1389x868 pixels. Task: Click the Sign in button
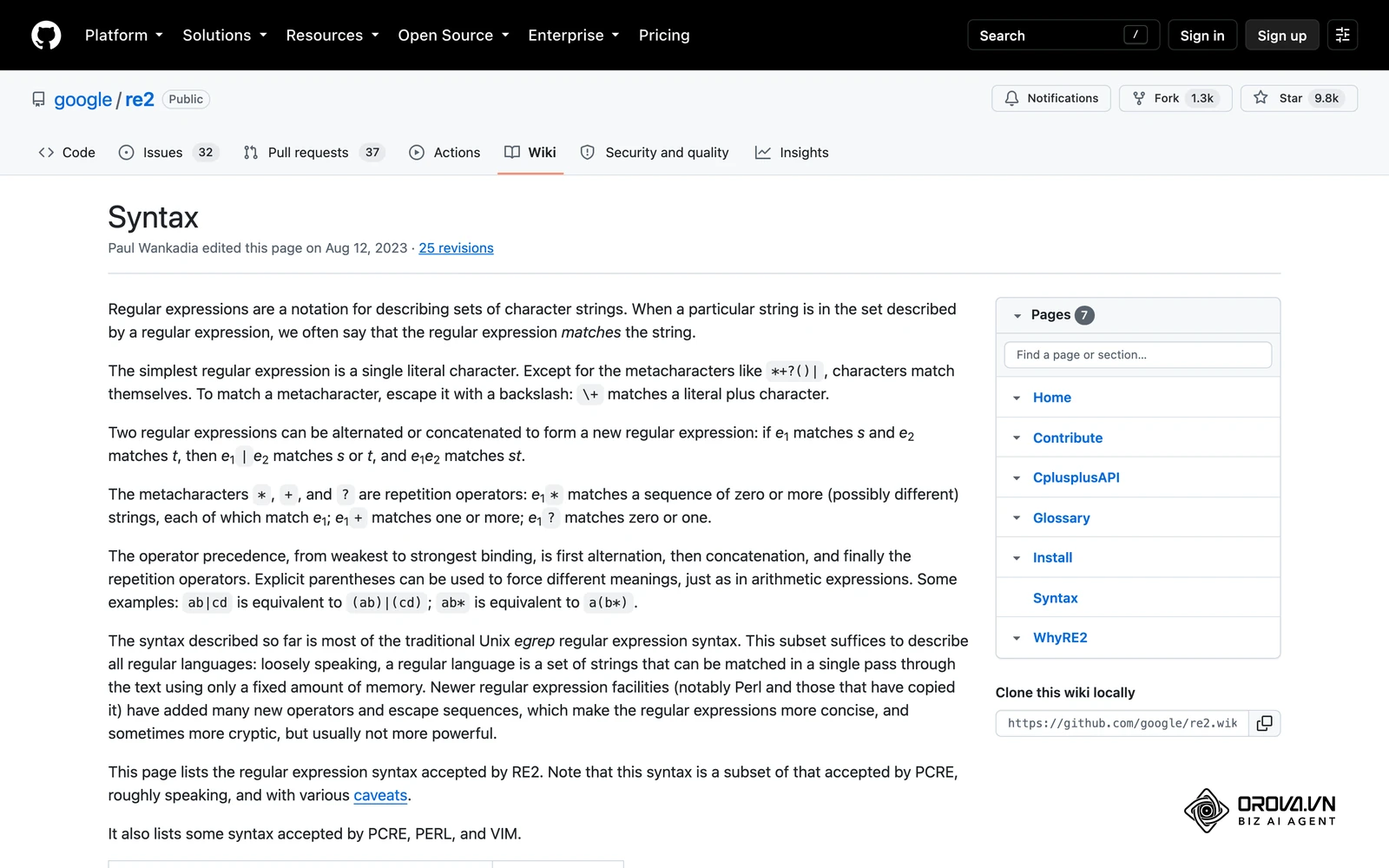click(x=1202, y=36)
